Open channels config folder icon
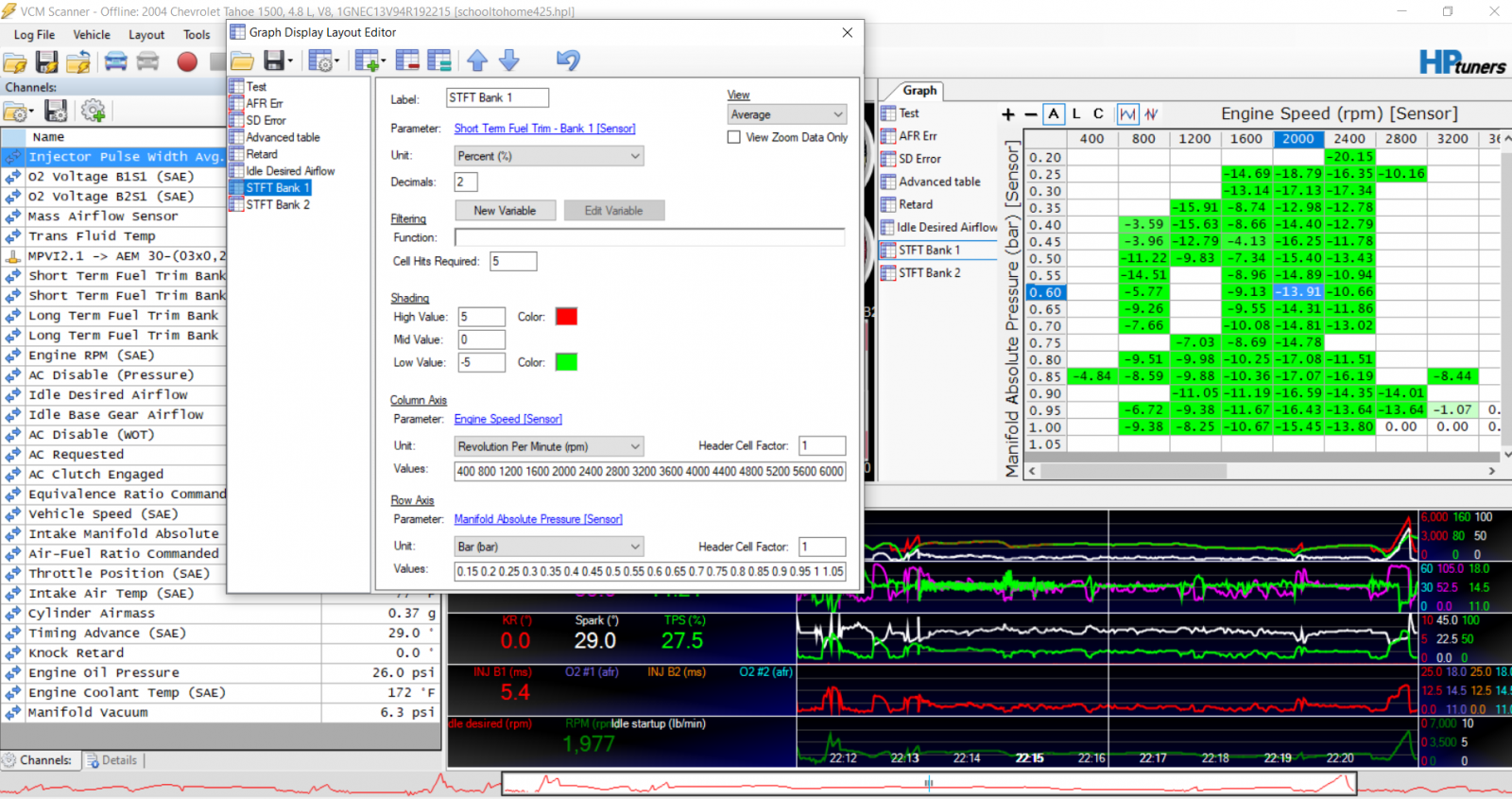 coord(14,112)
